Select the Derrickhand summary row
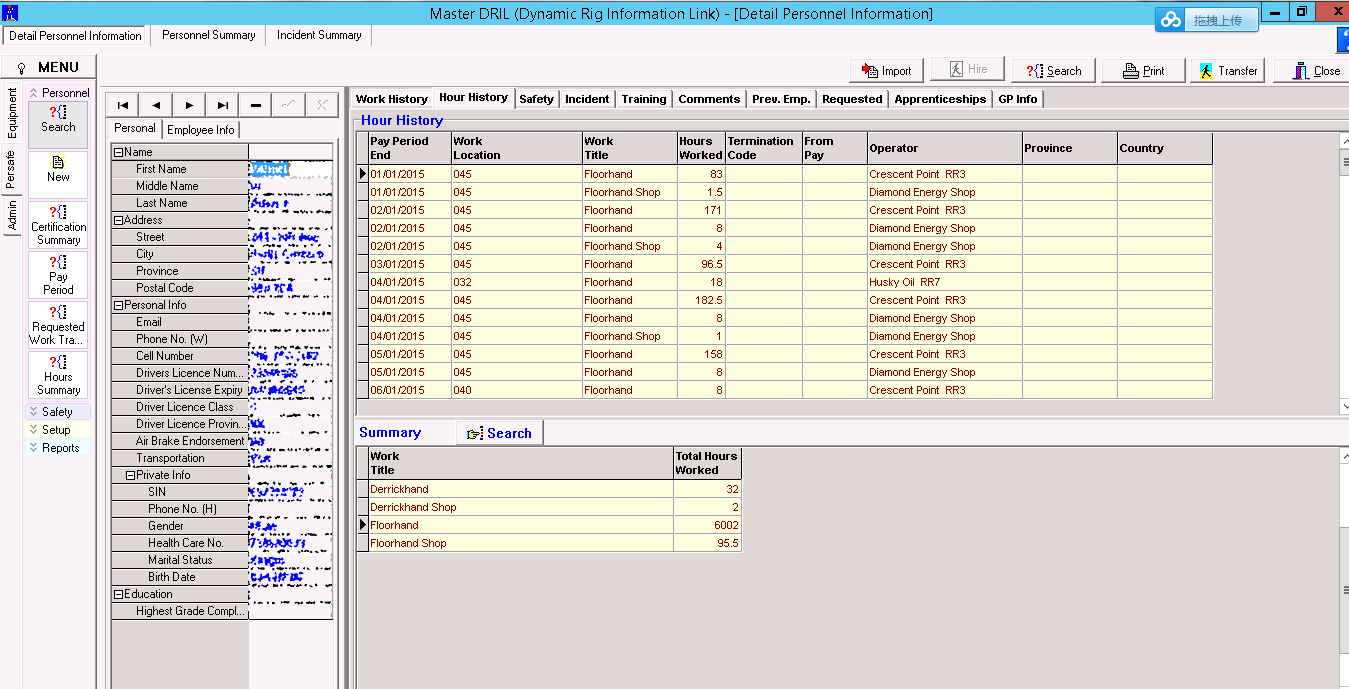 pyautogui.click(x=549, y=489)
